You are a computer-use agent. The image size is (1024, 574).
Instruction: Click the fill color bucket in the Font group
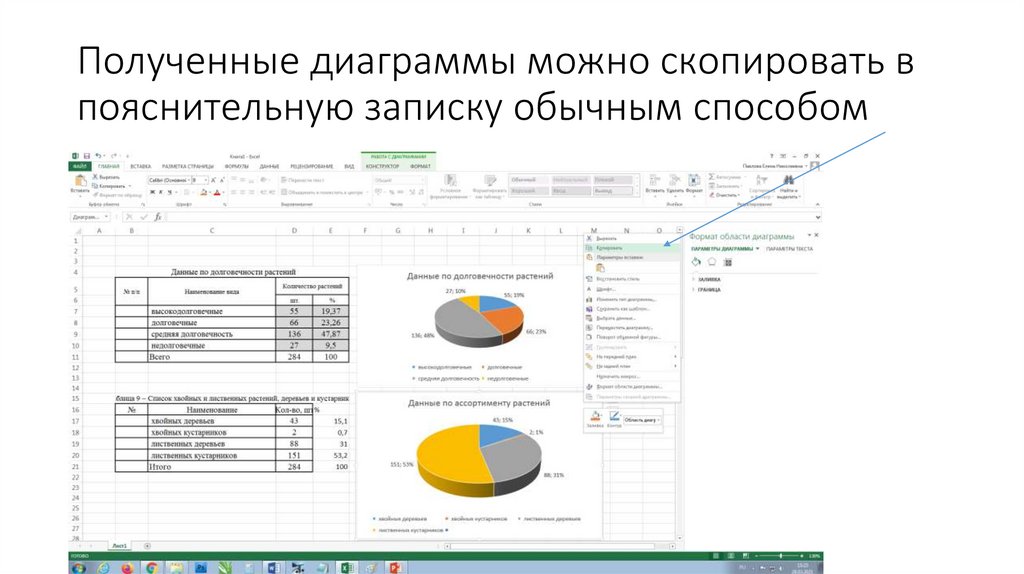(203, 192)
